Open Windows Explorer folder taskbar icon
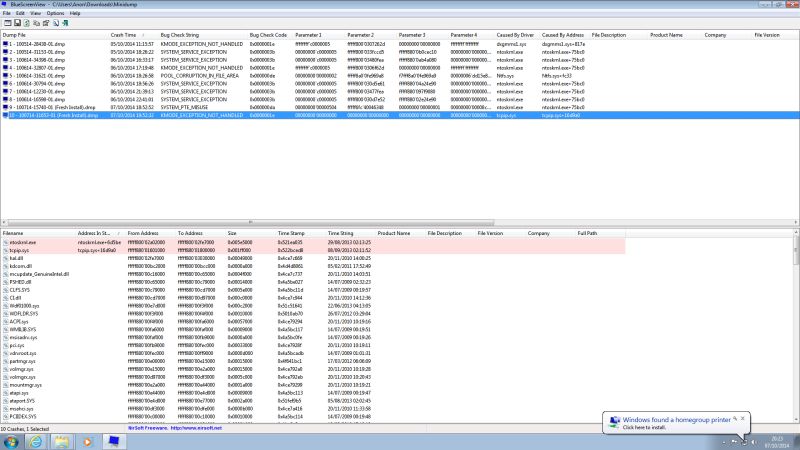 (62, 442)
